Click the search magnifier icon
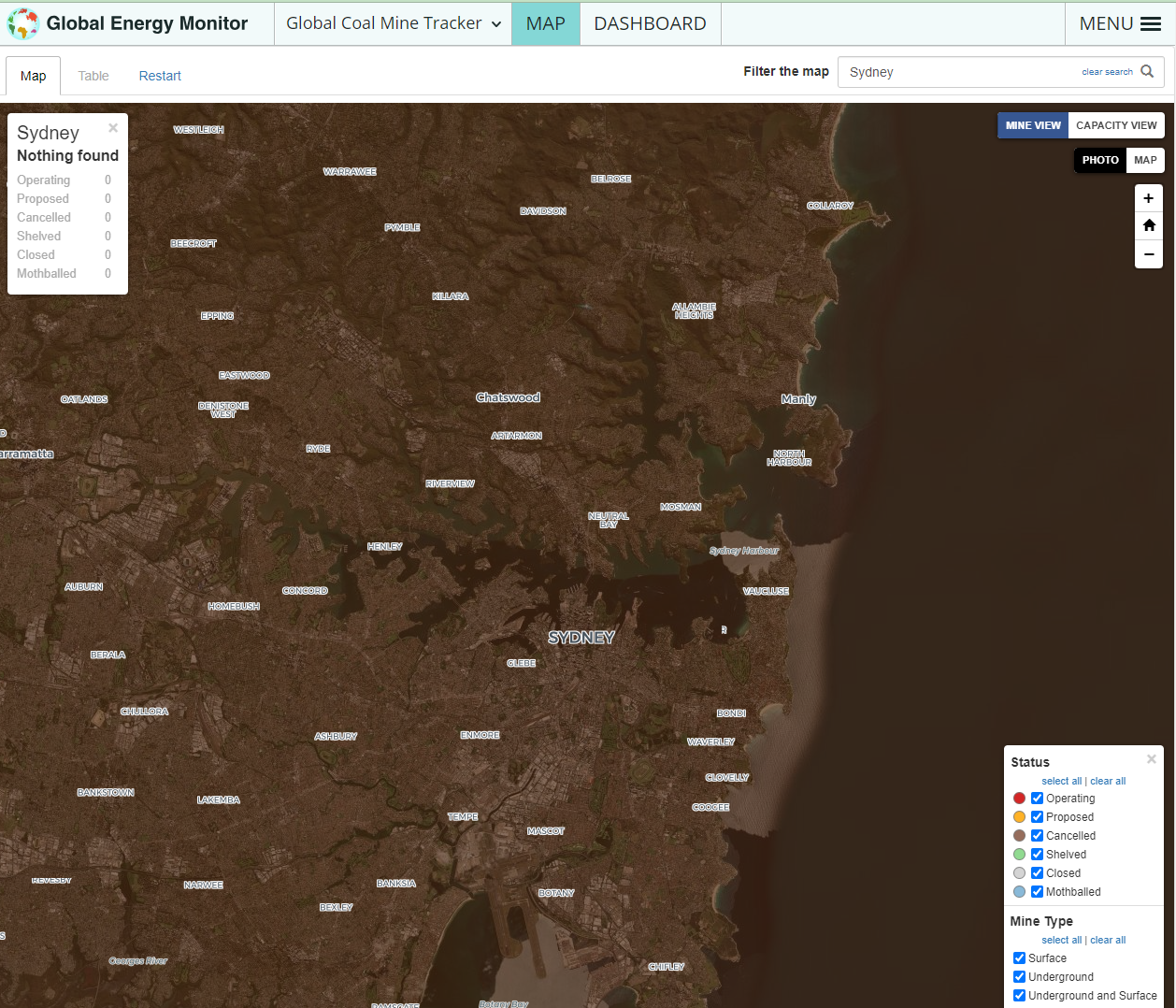The image size is (1176, 1008). [1147, 72]
